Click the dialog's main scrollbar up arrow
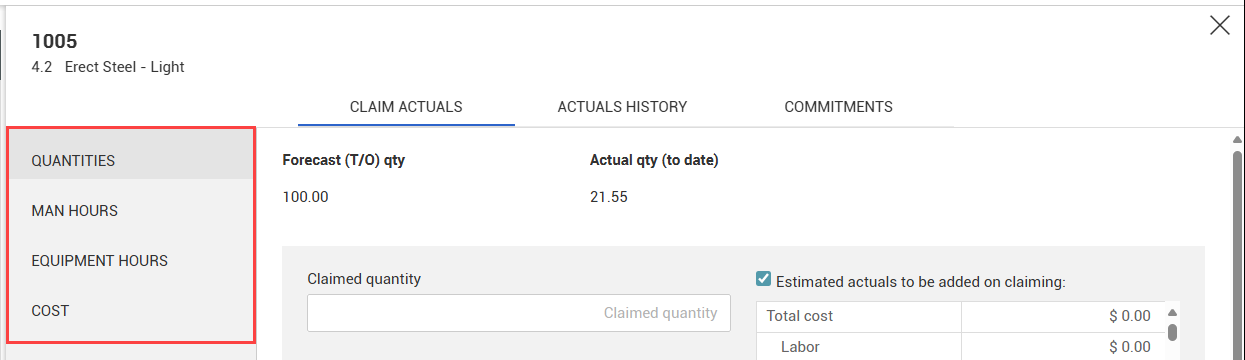 (1237, 140)
